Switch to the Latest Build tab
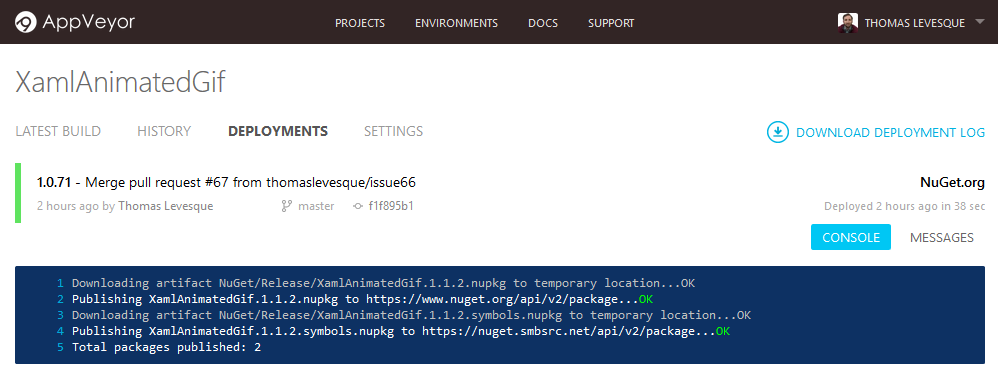 (x=58, y=131)
